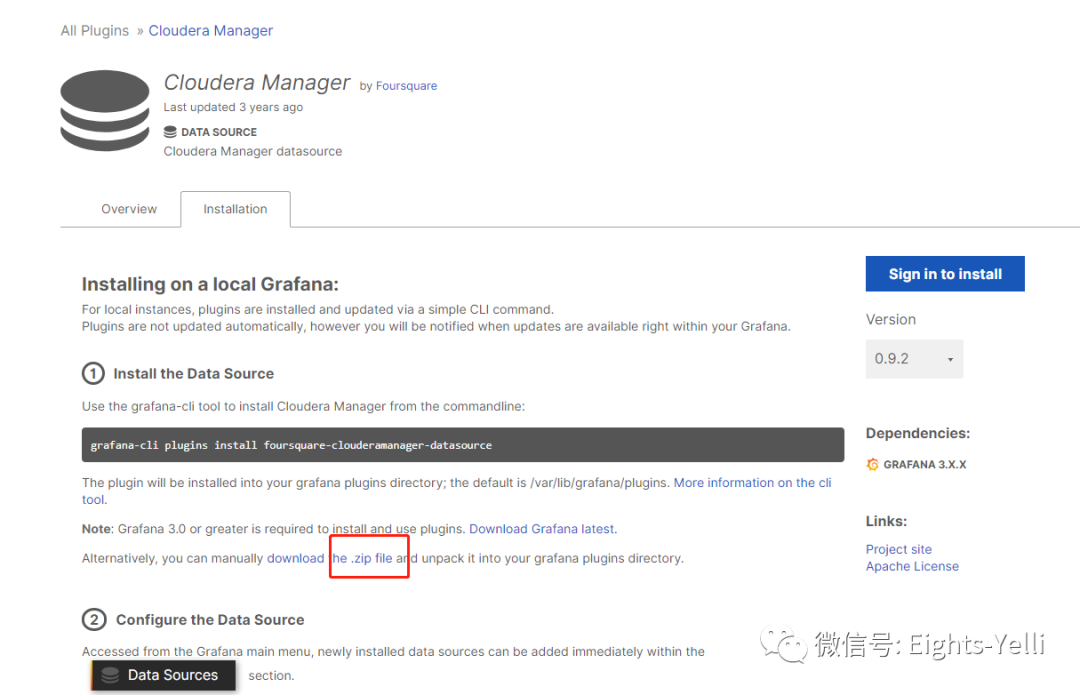This screenshot has width=1080, height=695.
Task: Follow More information on the cli tool link
Action: [x=752, y=483]
